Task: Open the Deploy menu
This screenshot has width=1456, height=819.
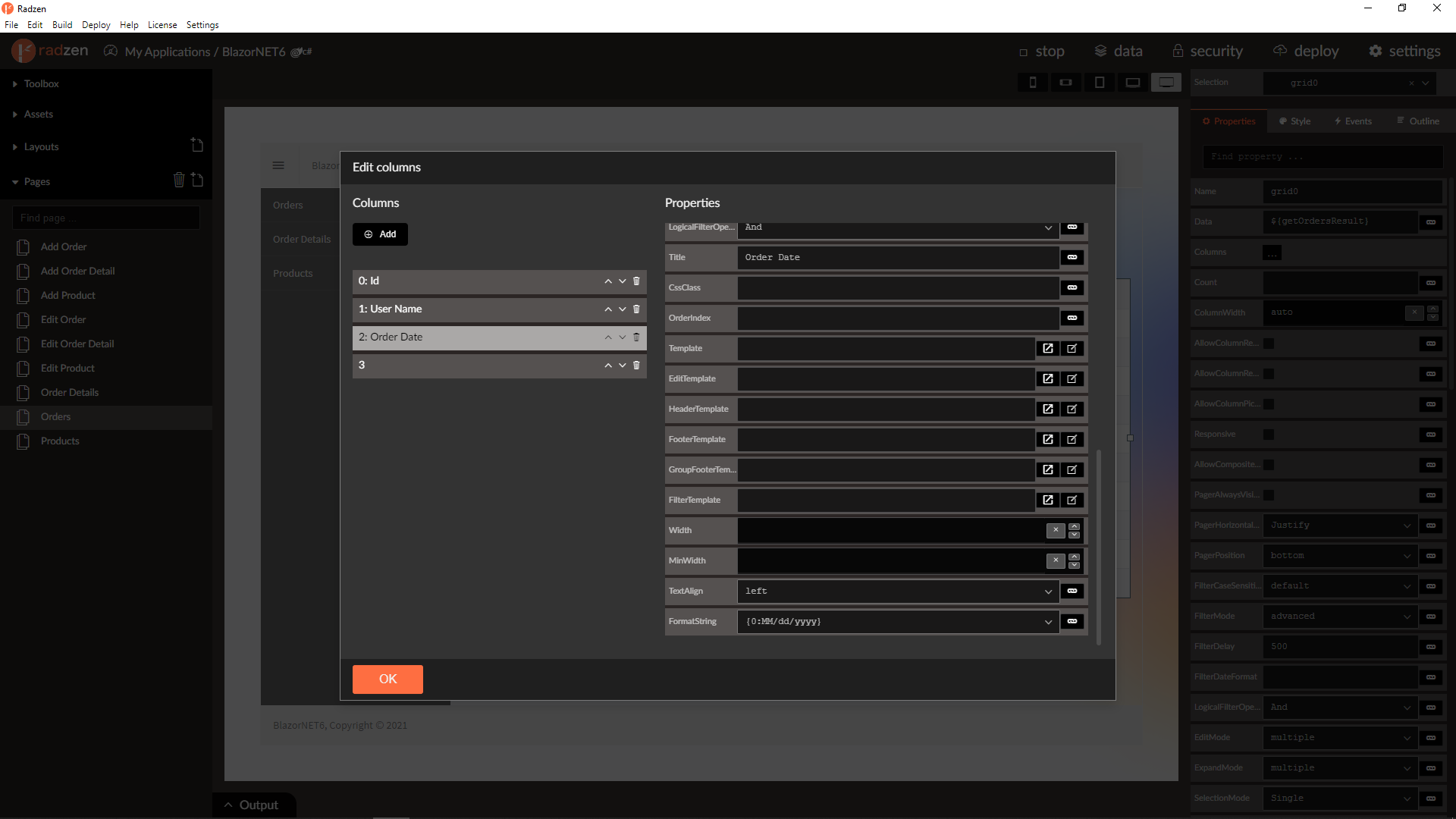Action: (x=96, y=25)
